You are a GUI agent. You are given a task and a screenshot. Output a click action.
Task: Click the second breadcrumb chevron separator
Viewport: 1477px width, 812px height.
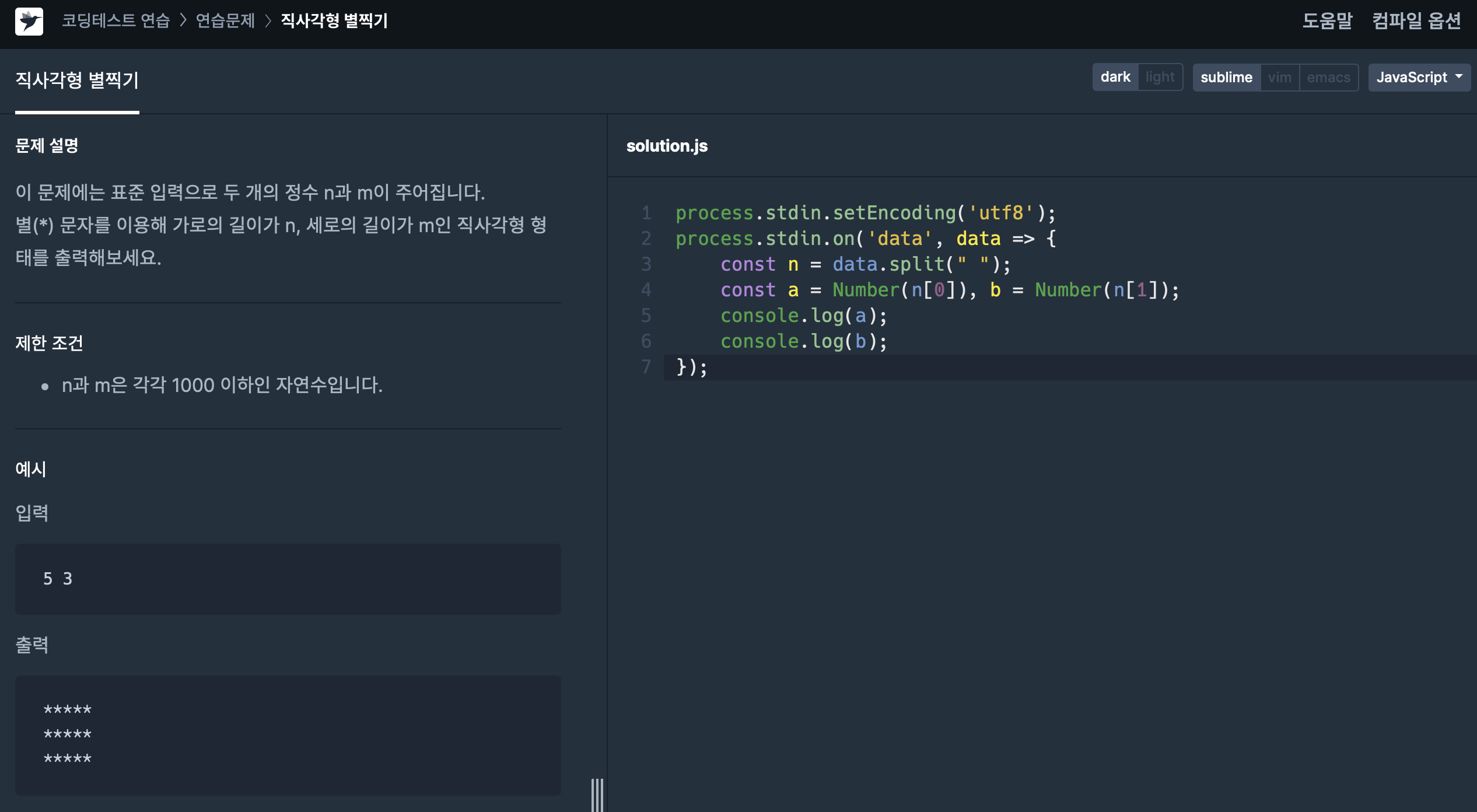pyautogui.click(x=268, y=21)
